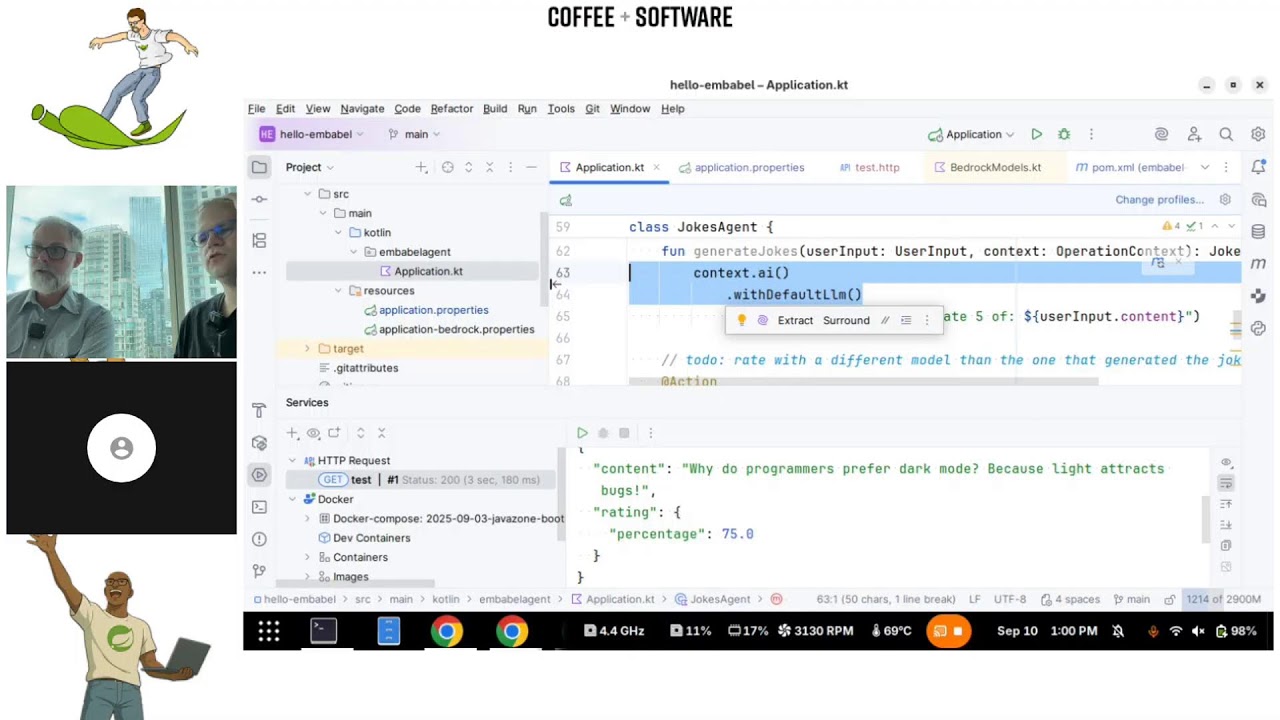Open the Problems tool window icon
This screenshot has height=720, width=1280.
[x=259, y=539]
